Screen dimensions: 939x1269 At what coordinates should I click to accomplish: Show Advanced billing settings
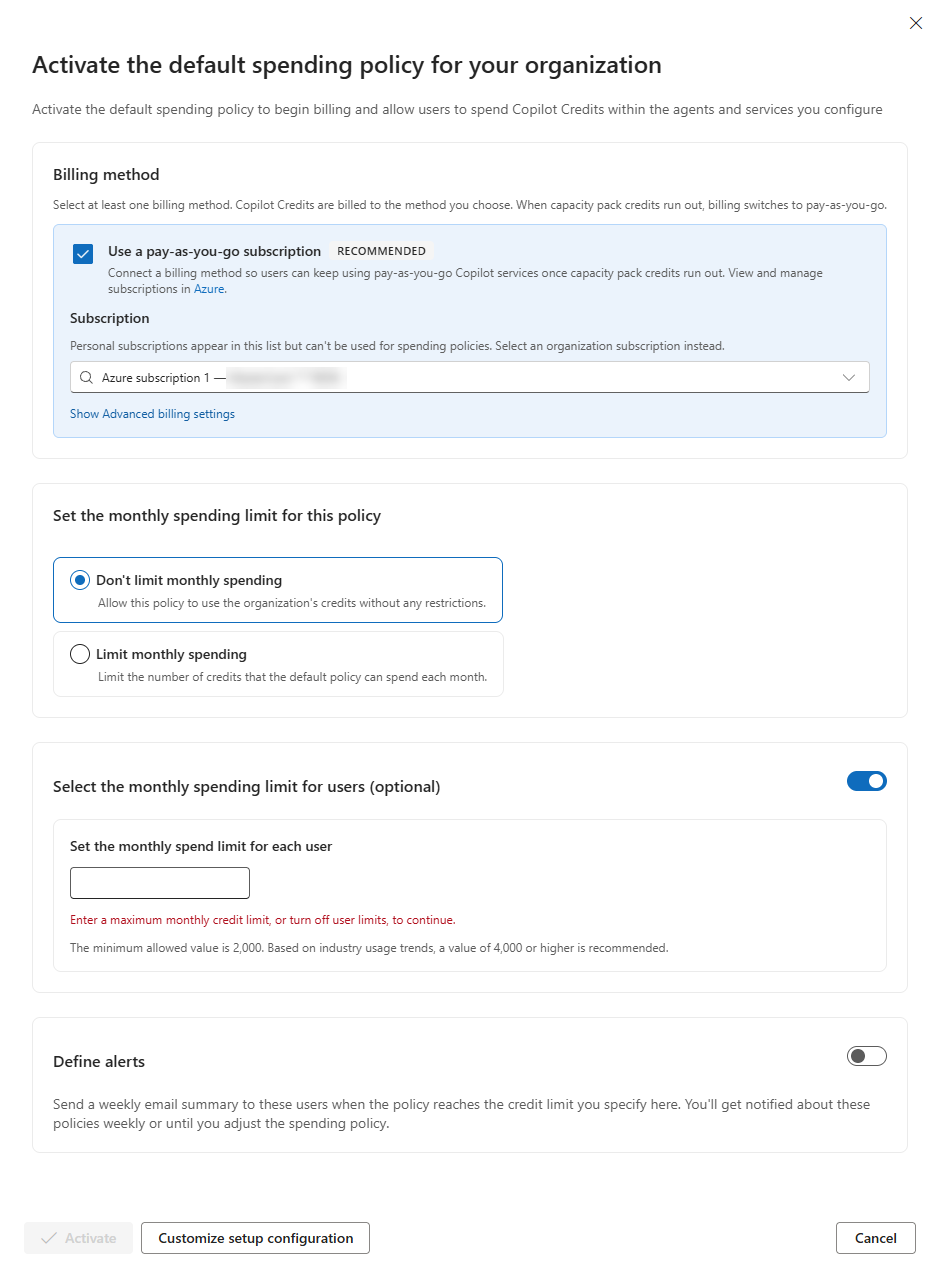152,414
